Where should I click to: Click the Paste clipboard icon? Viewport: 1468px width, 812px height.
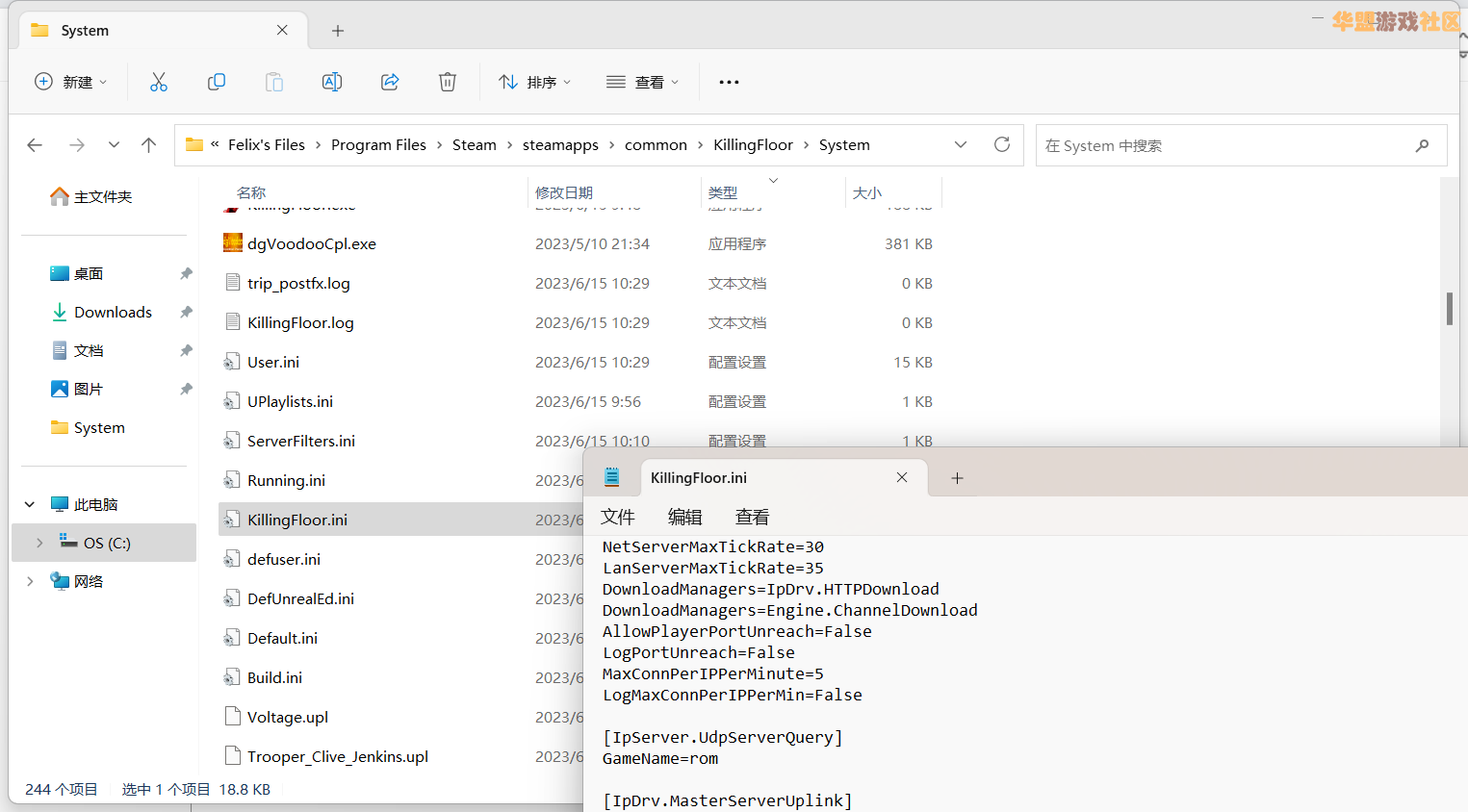tap(274, 82)
